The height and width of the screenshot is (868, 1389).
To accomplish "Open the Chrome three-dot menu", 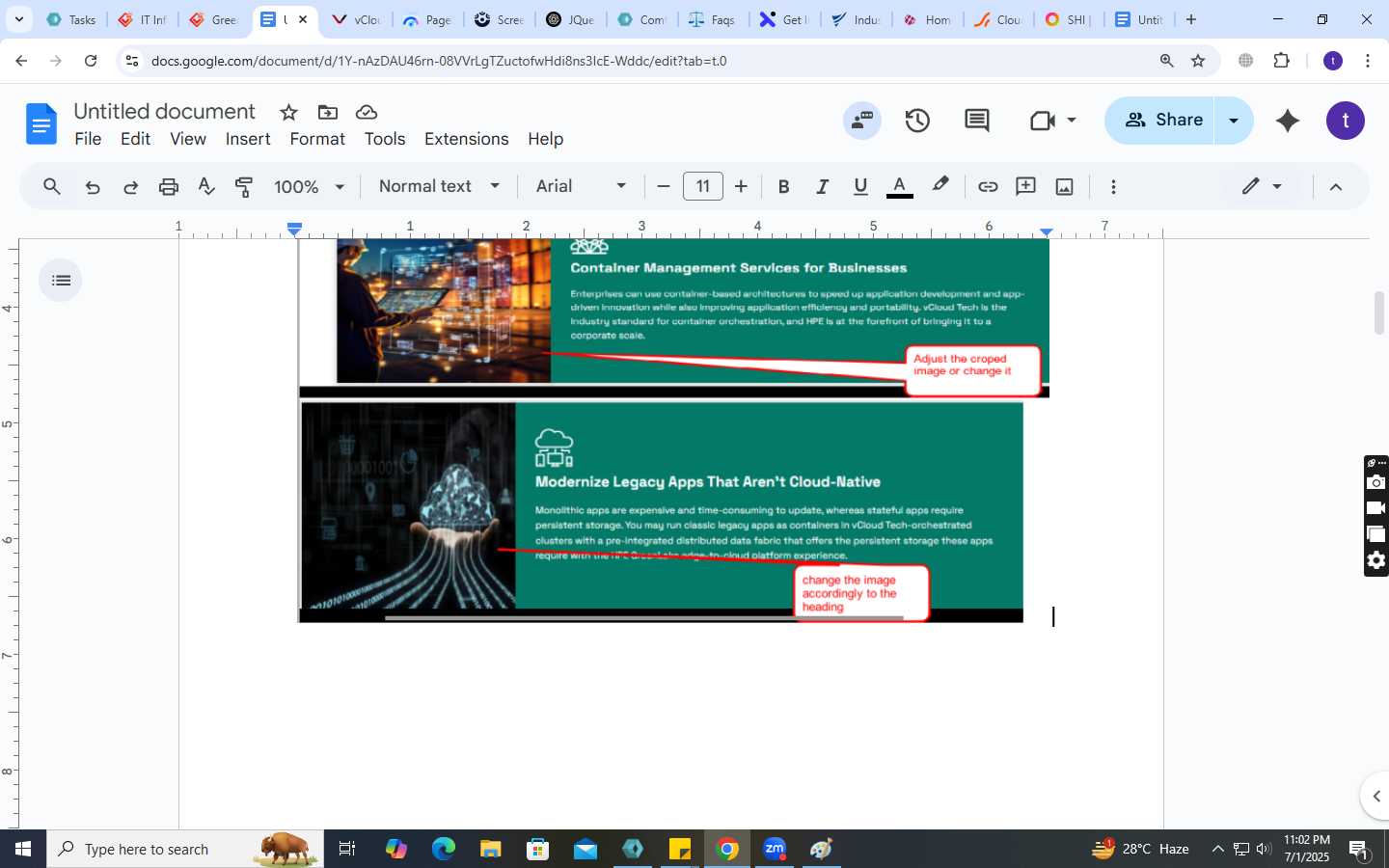I will (1368, 61).
